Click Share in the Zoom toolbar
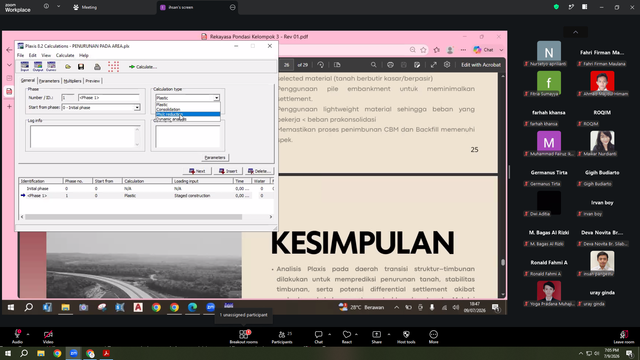The height and width of the screenshot is (360, 640). pyautogui.click(x=376, y=336)
